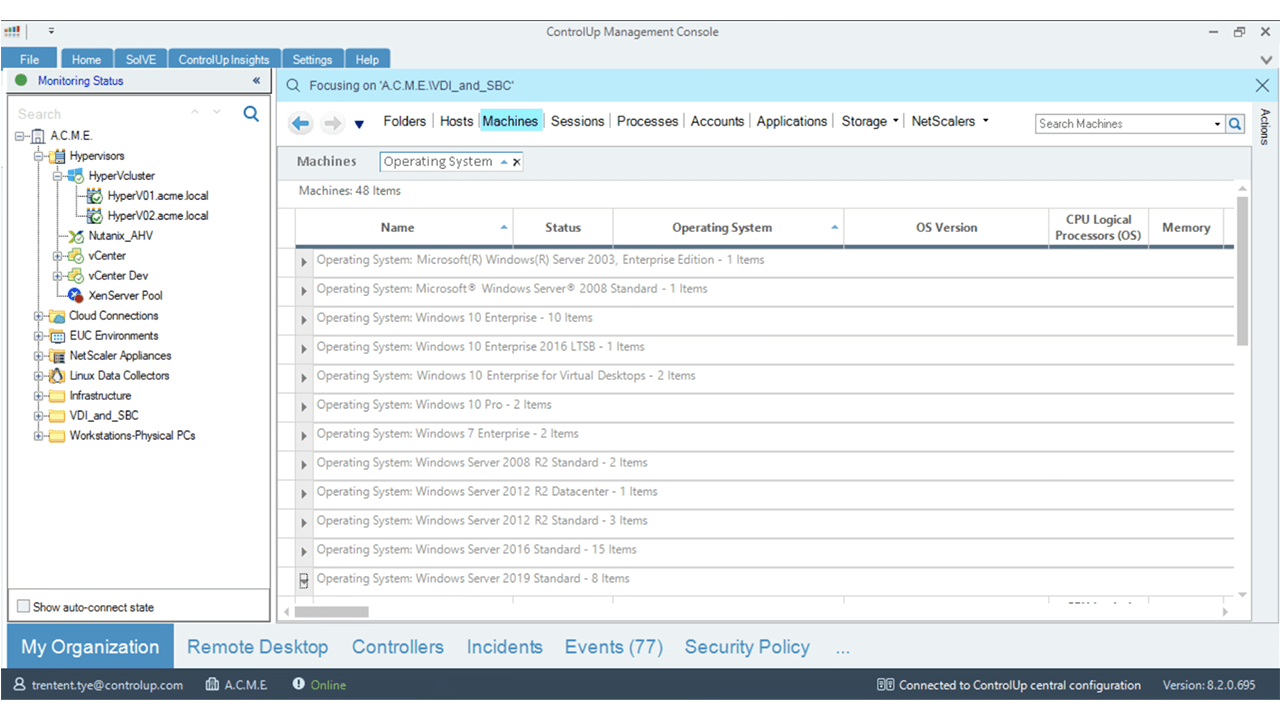Click the search button beside Search Machines field

1234,123
